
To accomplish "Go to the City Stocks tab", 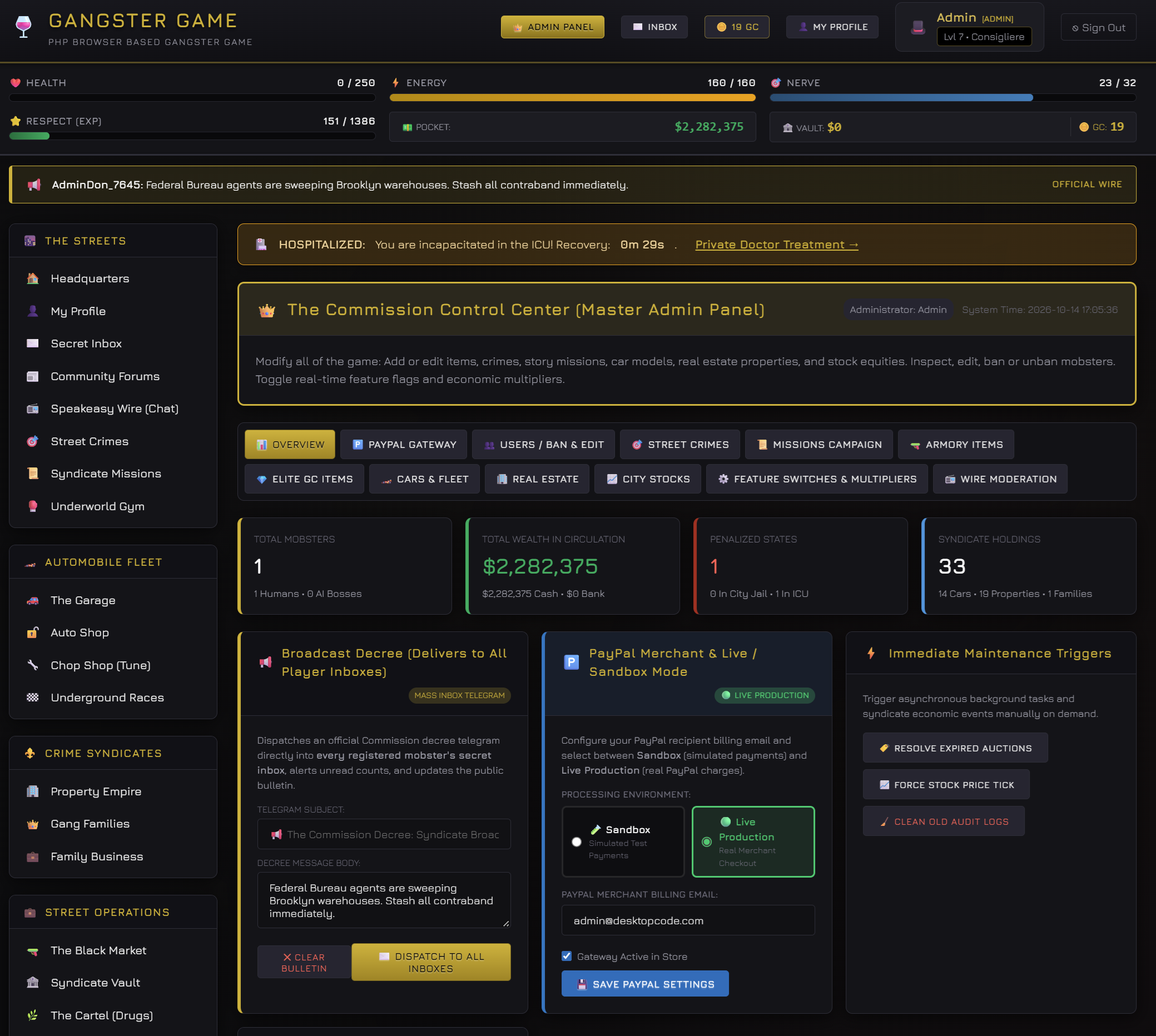I will tap(647, 479).
